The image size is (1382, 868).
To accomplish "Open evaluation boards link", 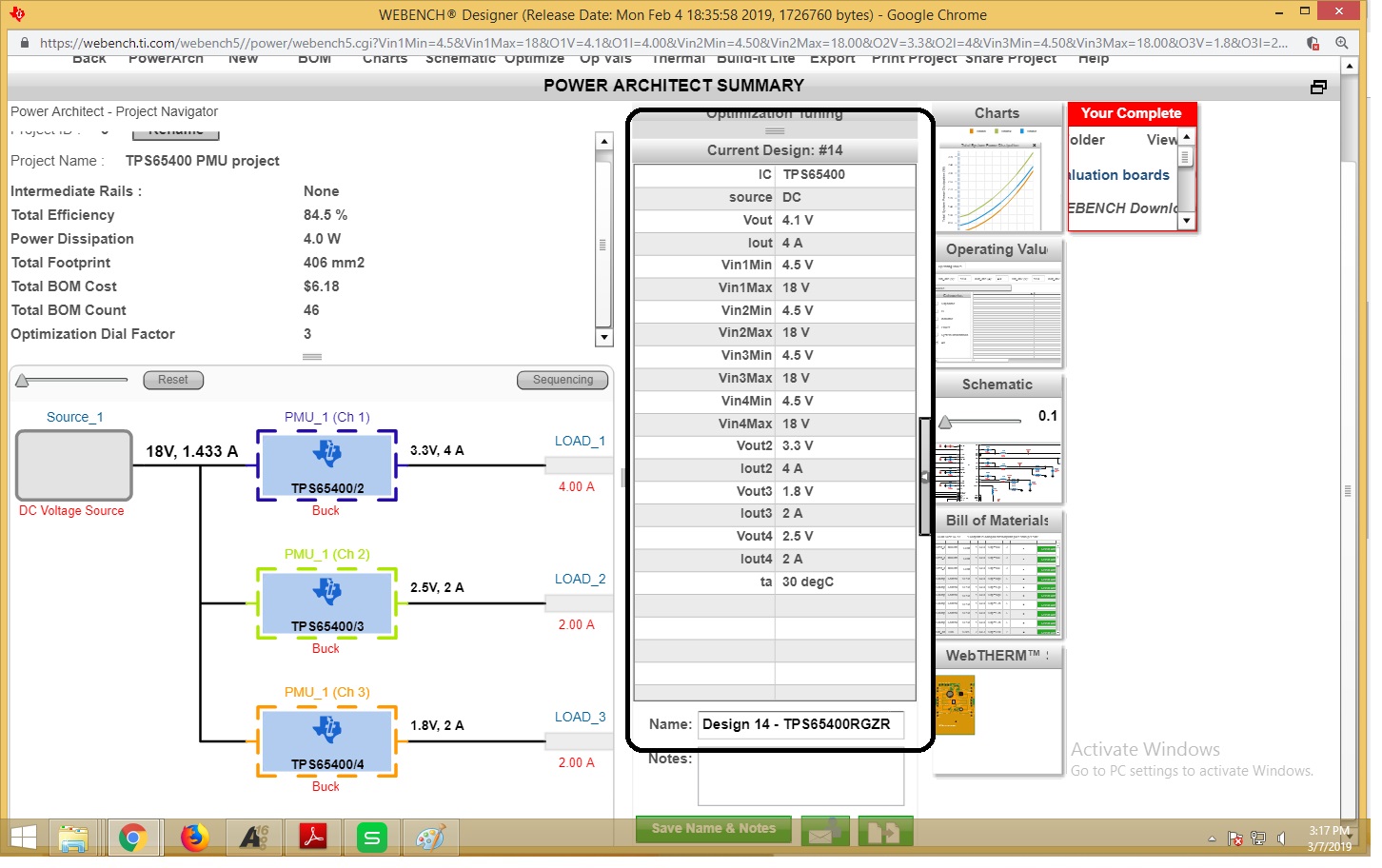I will (x=1118, y=174).
